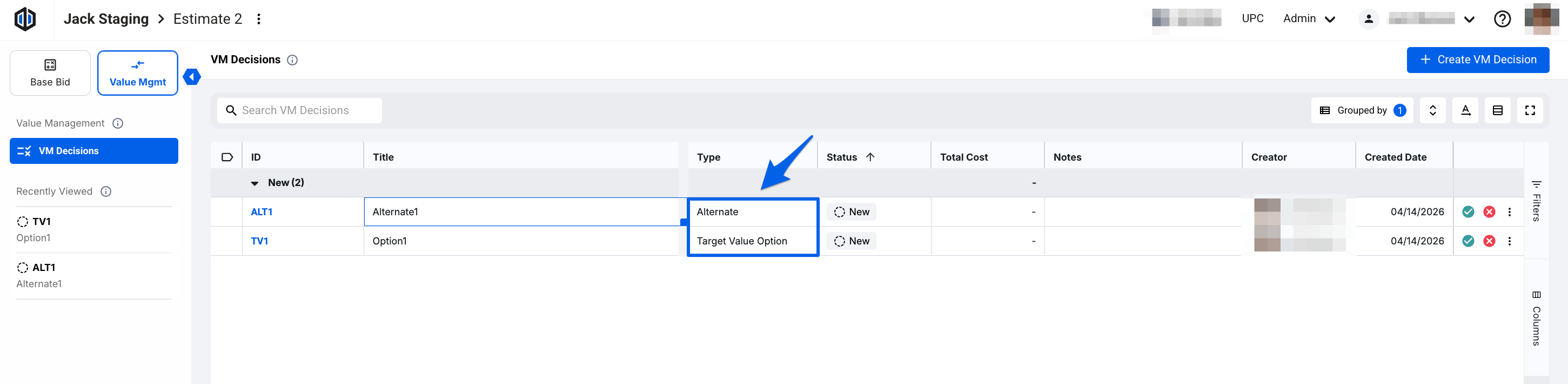The image size is (1568, 384).
Task: Open the Grouped by dropdown
Action: click(x=1362, y=110)
